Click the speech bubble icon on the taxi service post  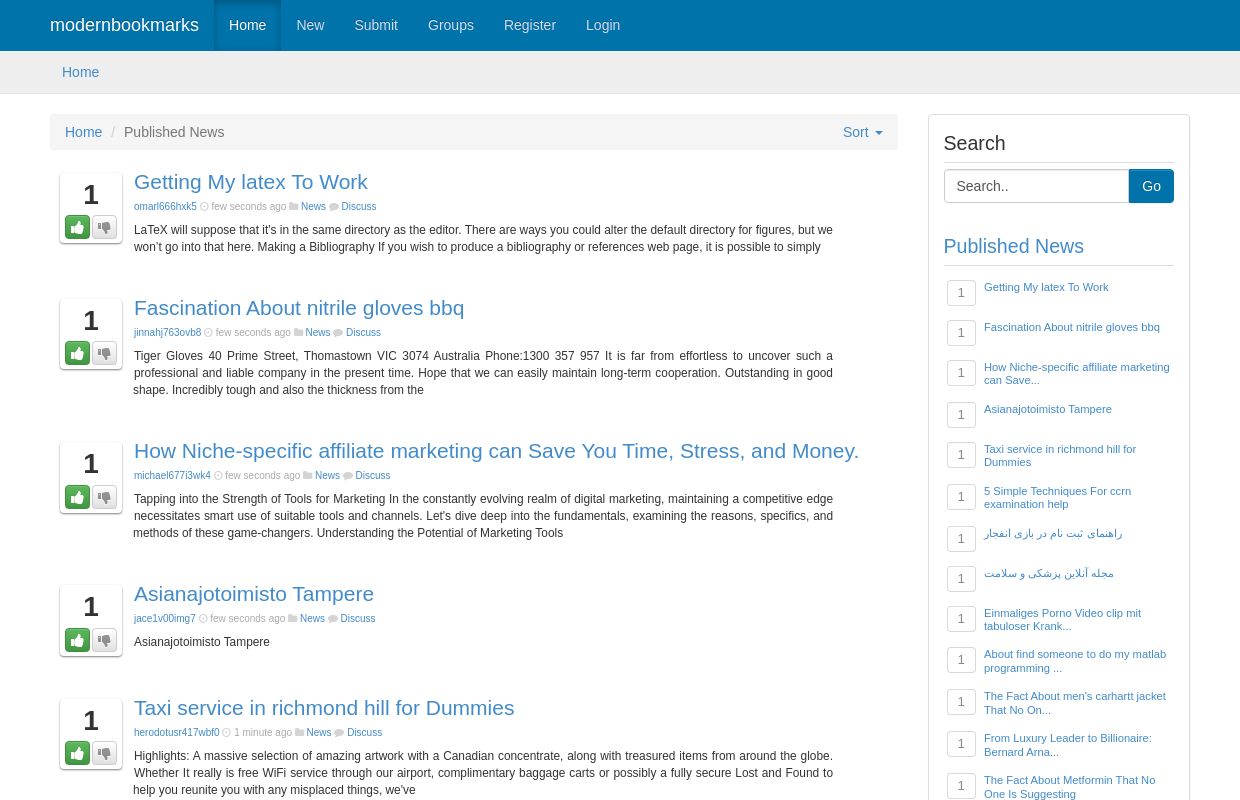click(340, 732)
